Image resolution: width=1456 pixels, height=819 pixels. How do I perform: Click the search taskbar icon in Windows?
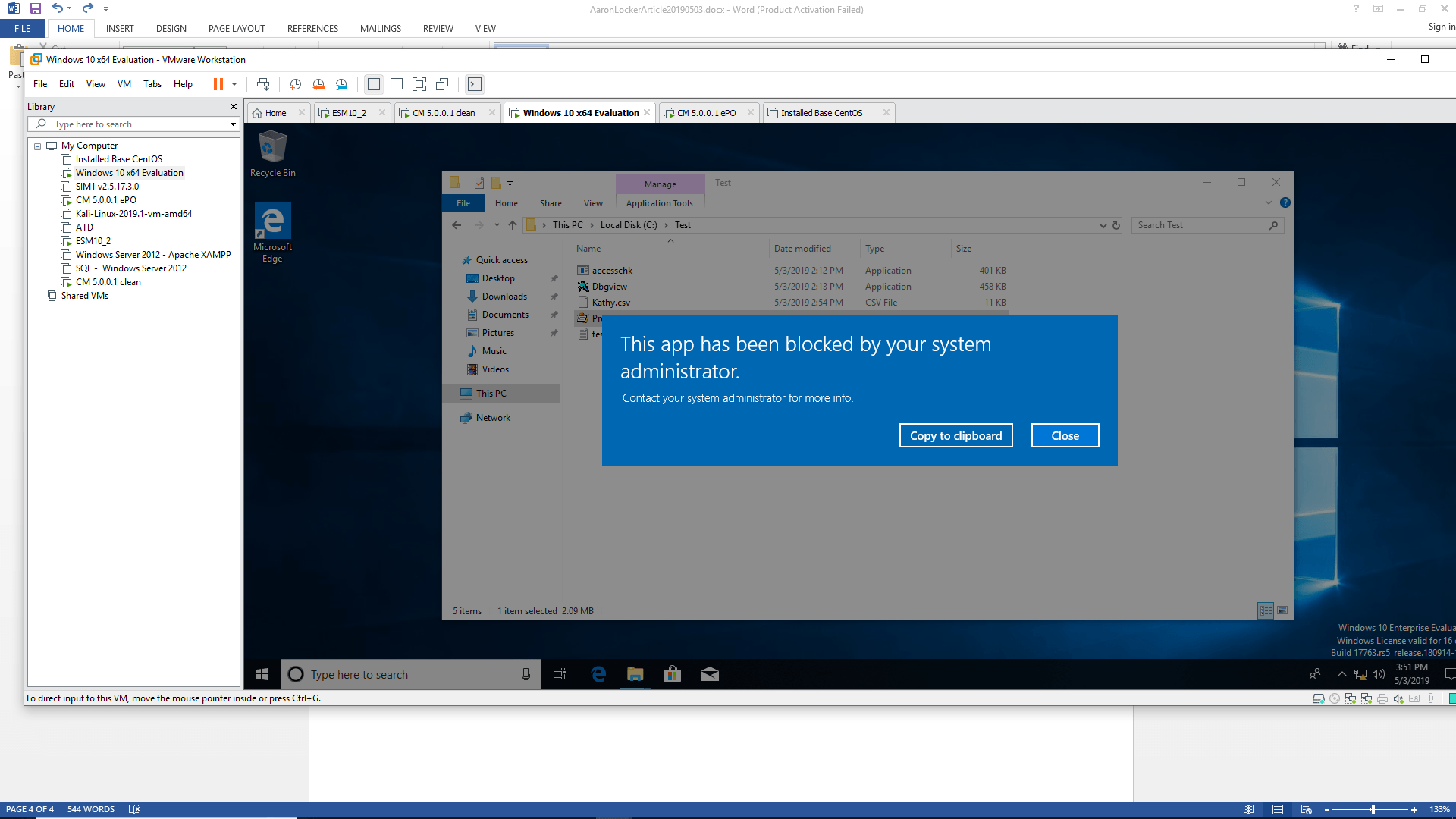pos(296,673)
